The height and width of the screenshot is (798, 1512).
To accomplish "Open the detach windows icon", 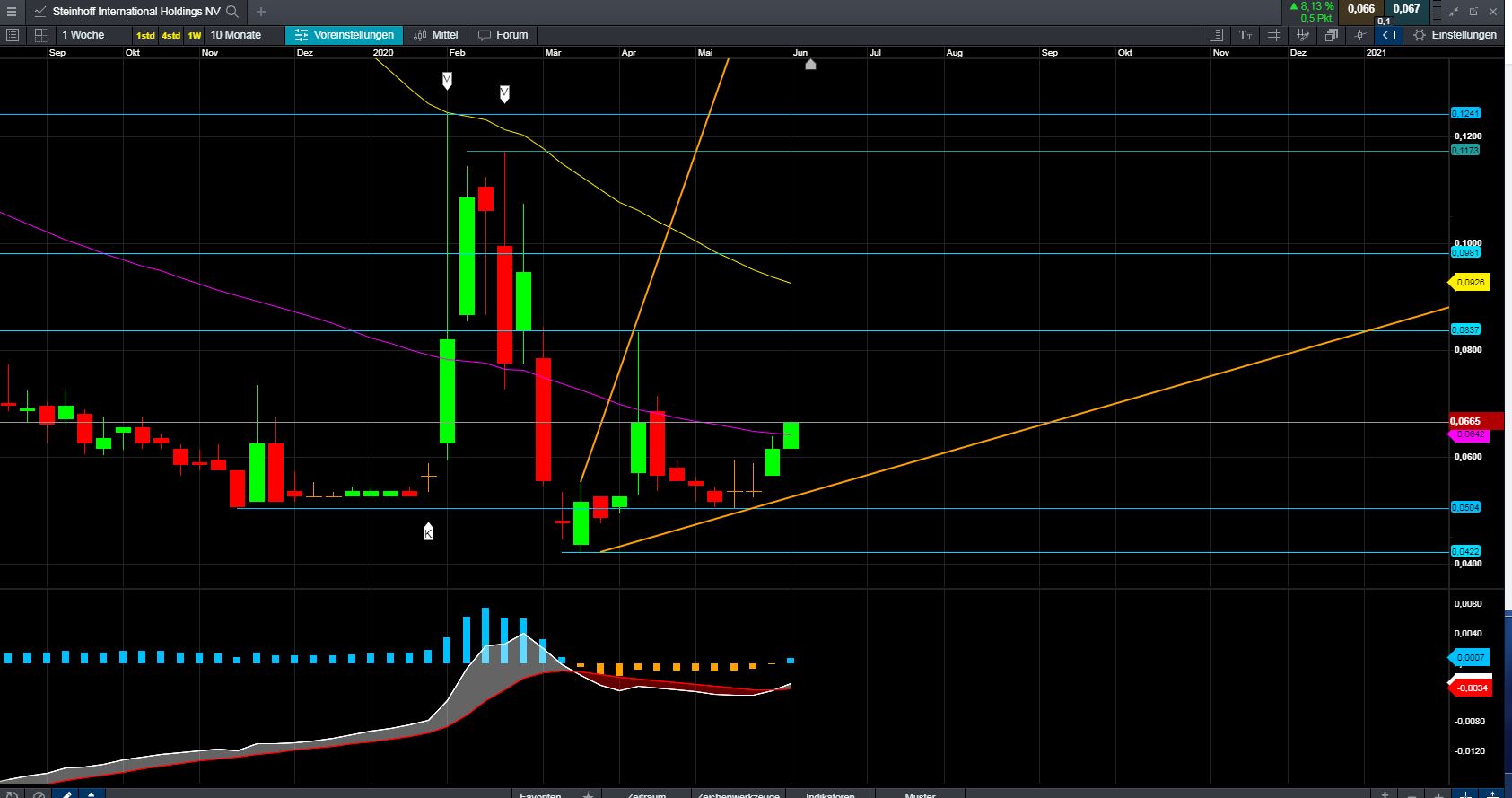I will (1332, 35).
